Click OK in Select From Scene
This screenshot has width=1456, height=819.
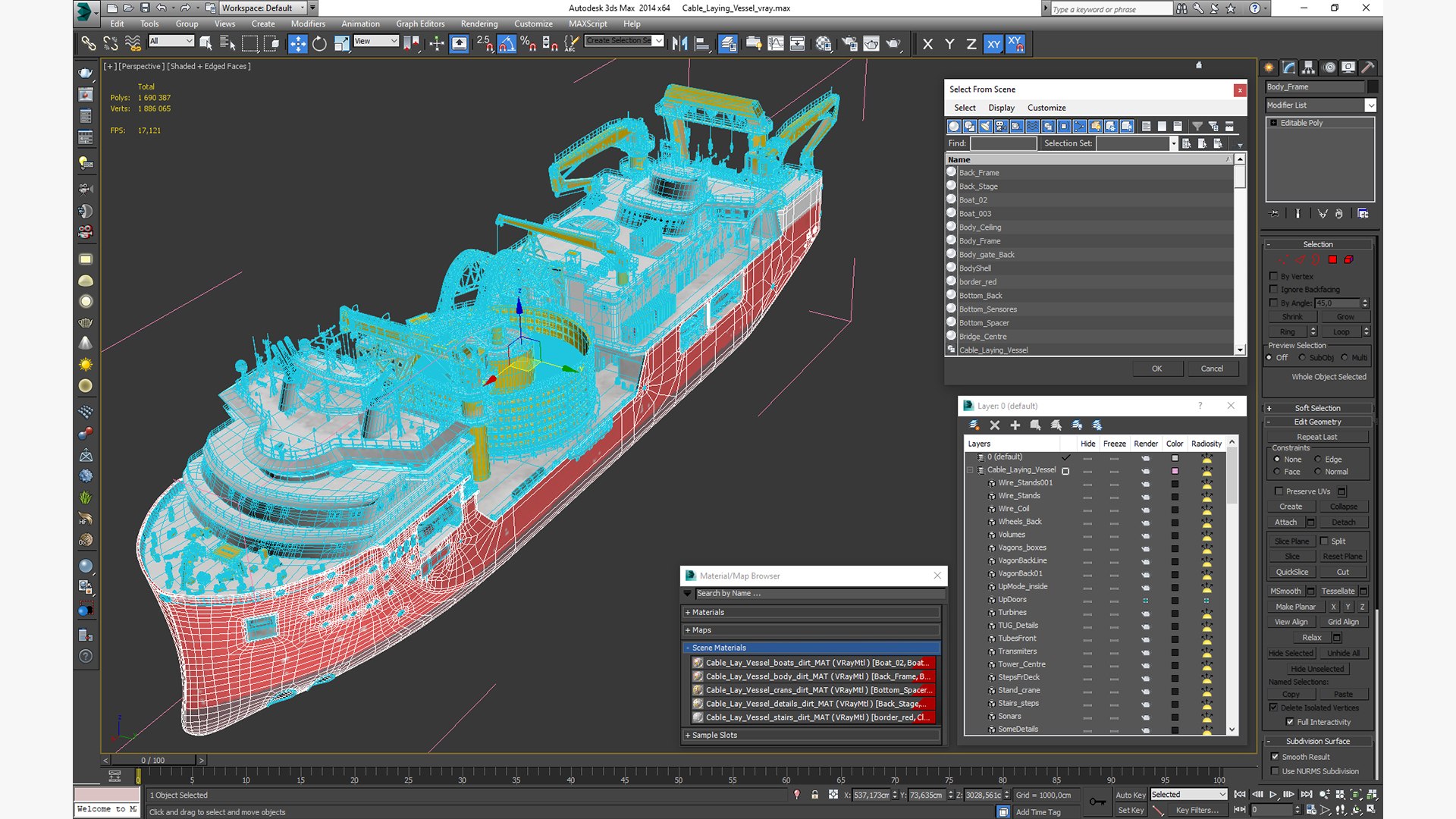(1156, 369)
